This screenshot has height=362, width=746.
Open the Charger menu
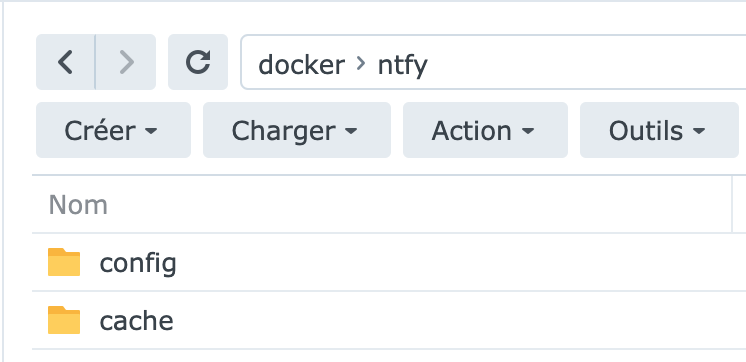(297, 130)
